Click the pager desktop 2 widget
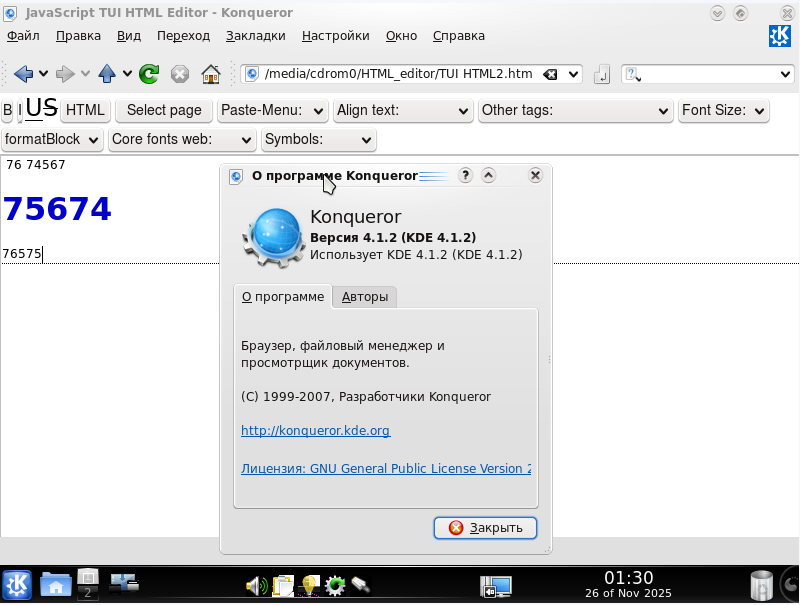The image size is (800, 605). (x=88, y=593)
